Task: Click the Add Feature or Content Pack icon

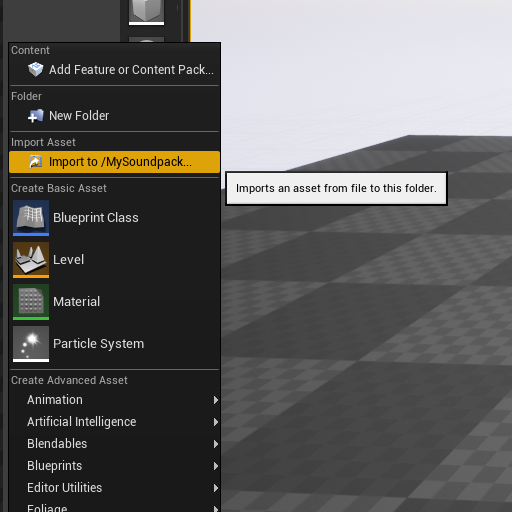Action: (35, 69)
